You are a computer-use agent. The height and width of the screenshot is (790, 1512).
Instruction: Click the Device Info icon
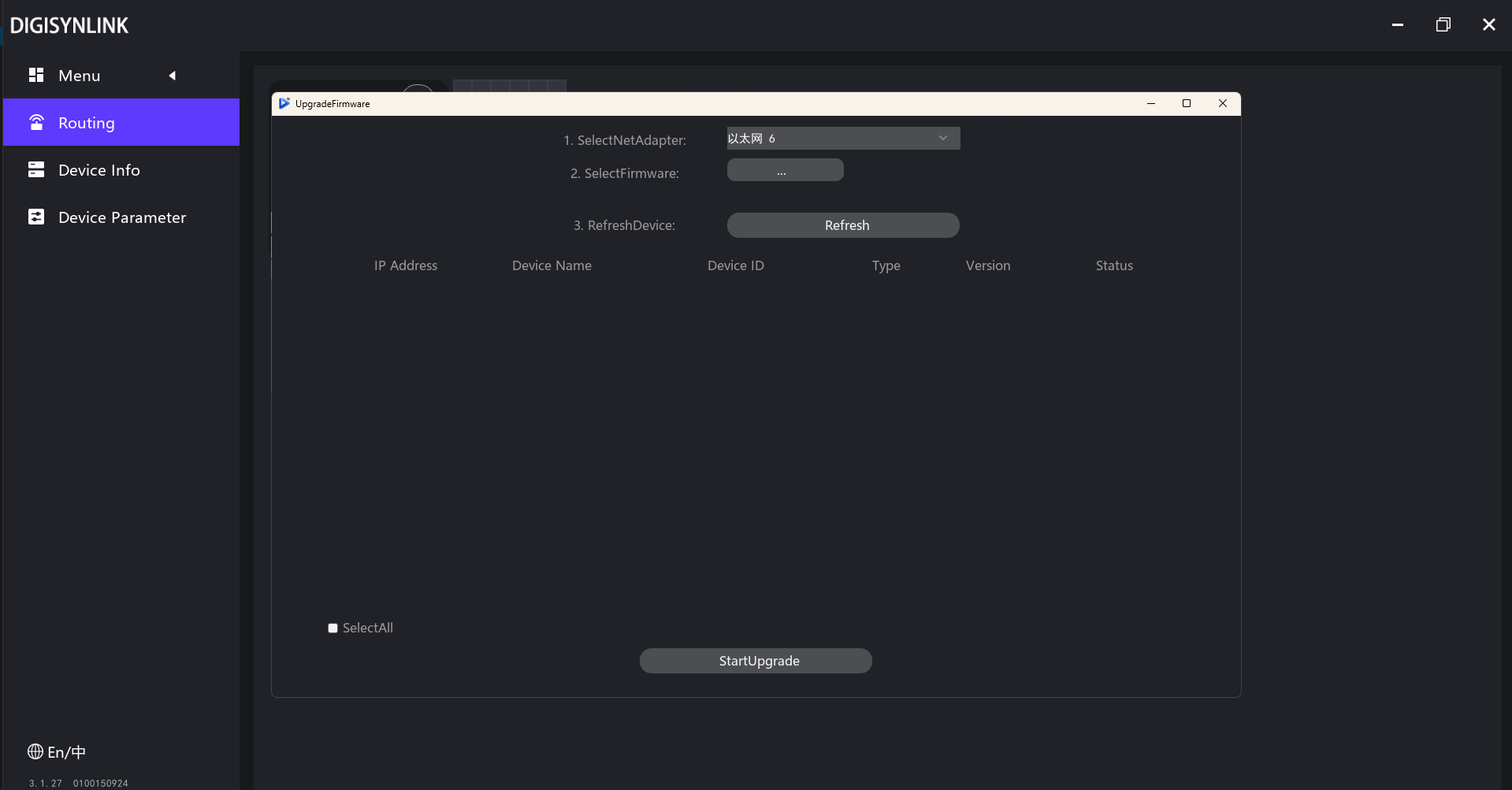[36, 169]
